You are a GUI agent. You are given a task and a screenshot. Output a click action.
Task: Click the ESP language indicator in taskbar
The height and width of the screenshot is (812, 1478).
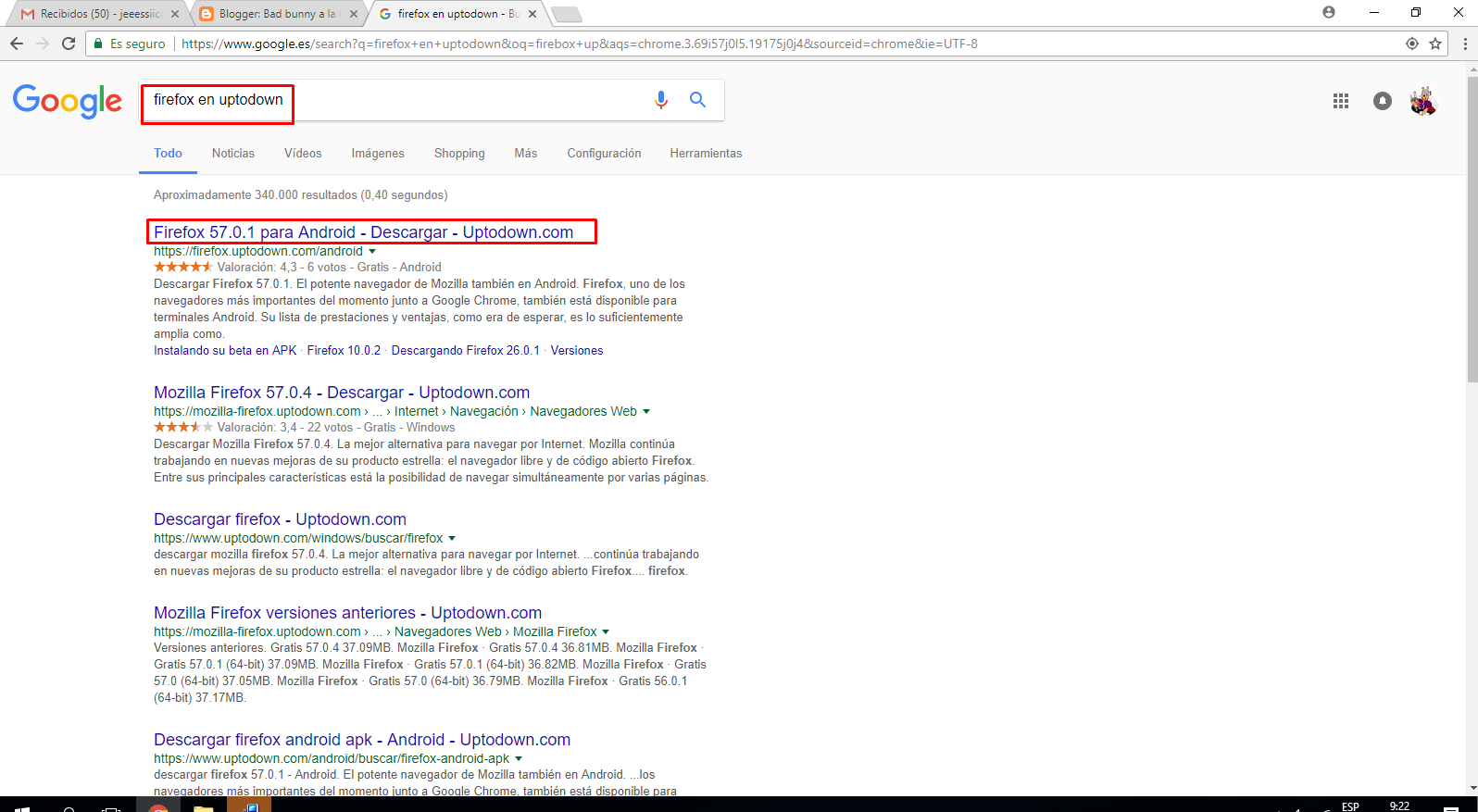(x=1351, y=806)
